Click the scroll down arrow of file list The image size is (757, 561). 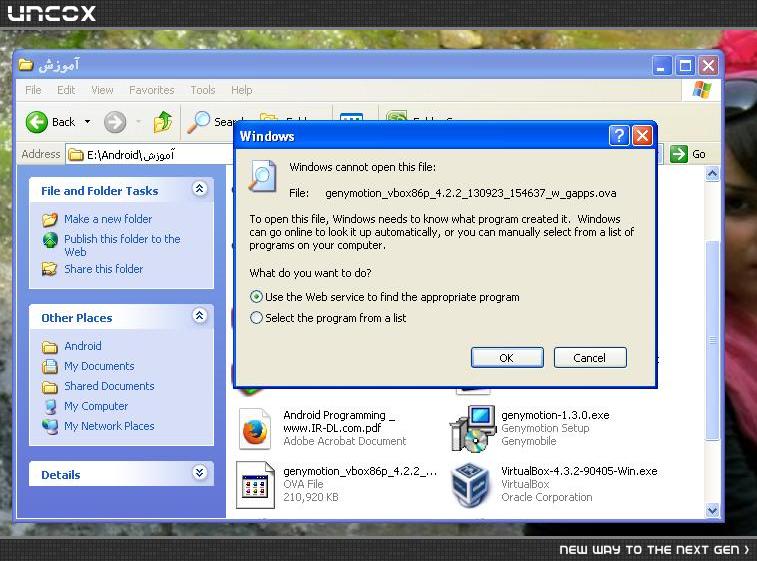(x=713, y=510)
